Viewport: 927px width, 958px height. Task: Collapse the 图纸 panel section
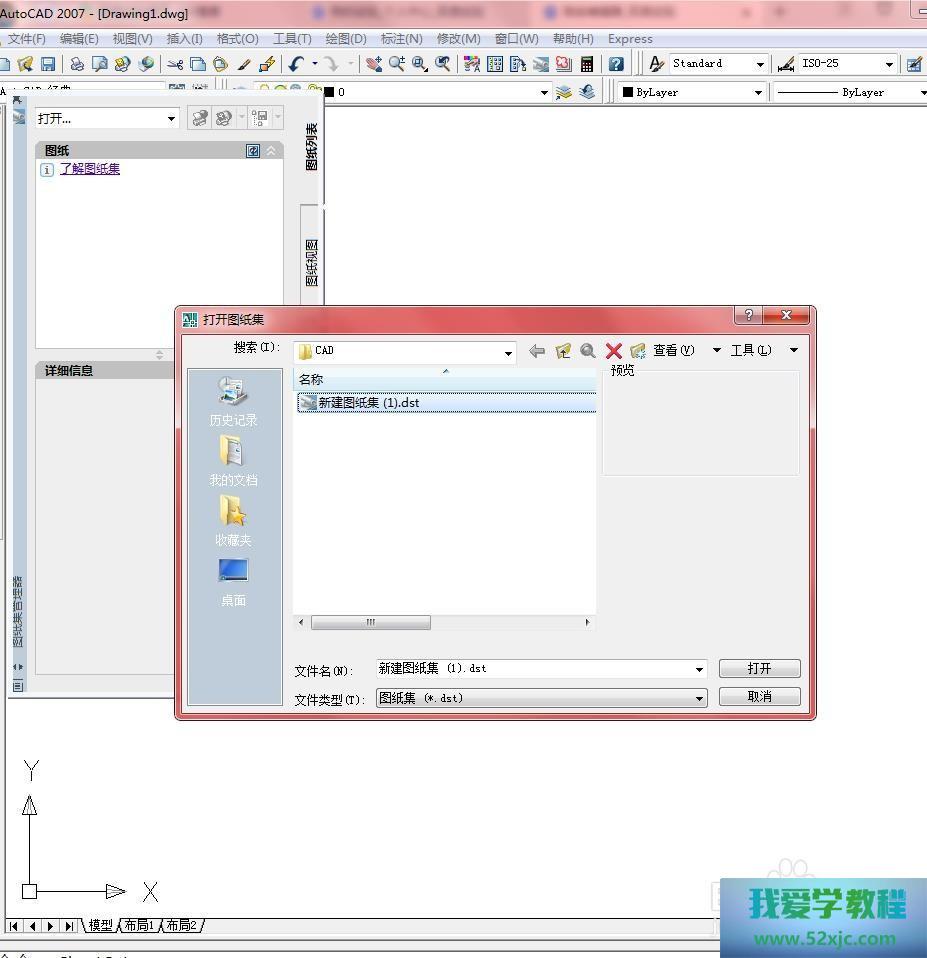click(x=271, y=151)
